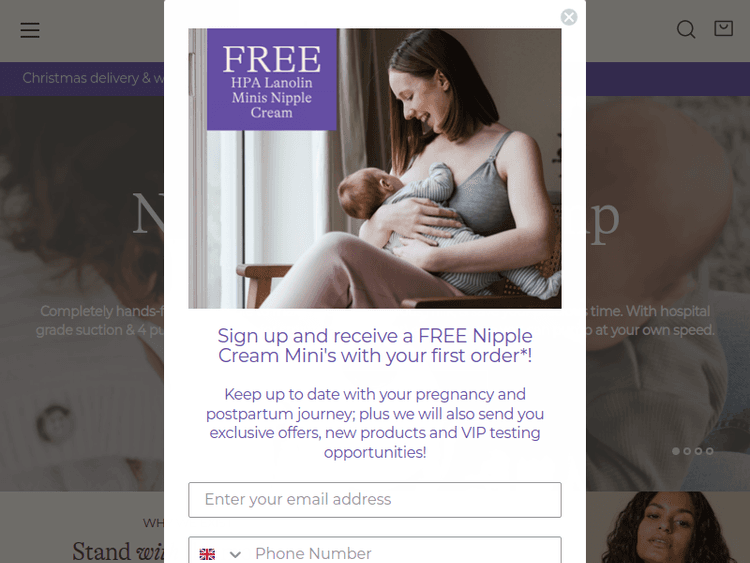Select the first carousel dot
The image size is (750, 563).
pyautogui.click(x=675, y=451)
